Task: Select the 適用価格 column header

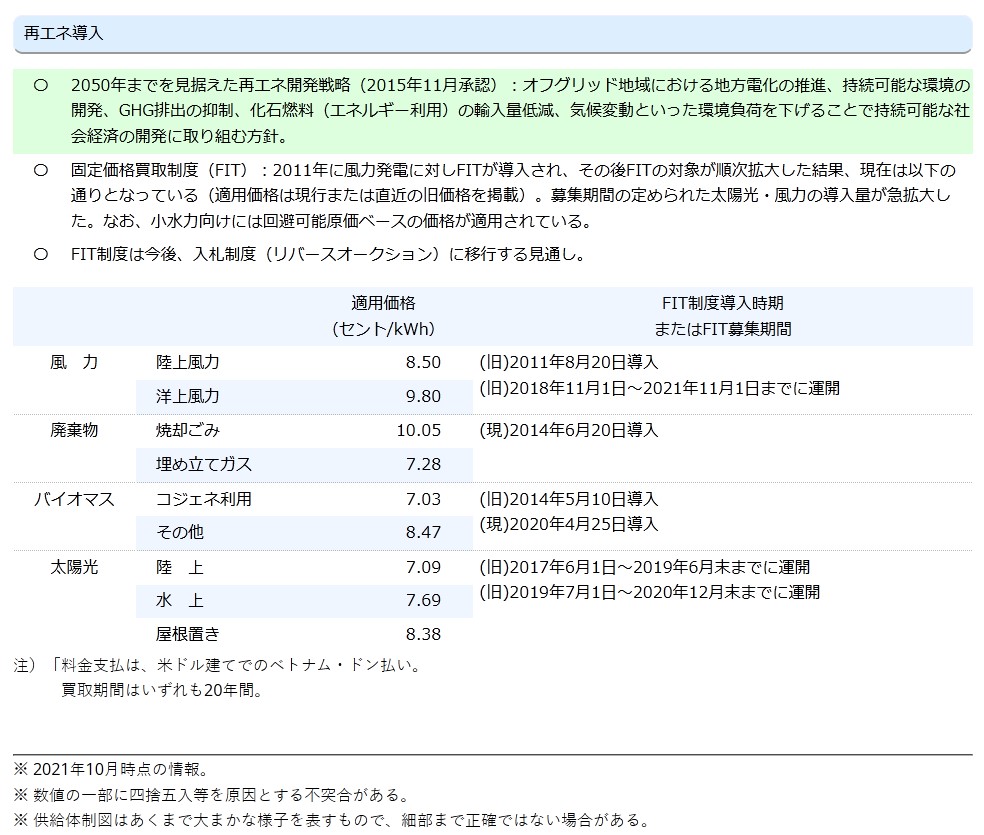Action: tap(383, 315)
